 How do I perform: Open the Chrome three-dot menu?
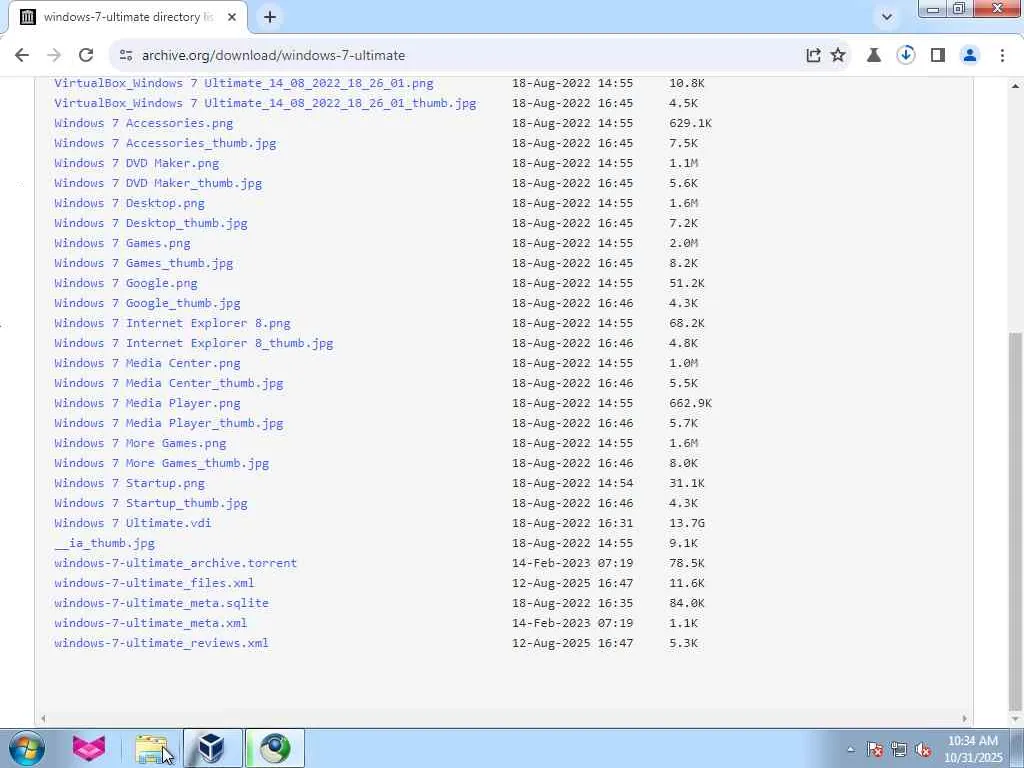(1002, 56)
